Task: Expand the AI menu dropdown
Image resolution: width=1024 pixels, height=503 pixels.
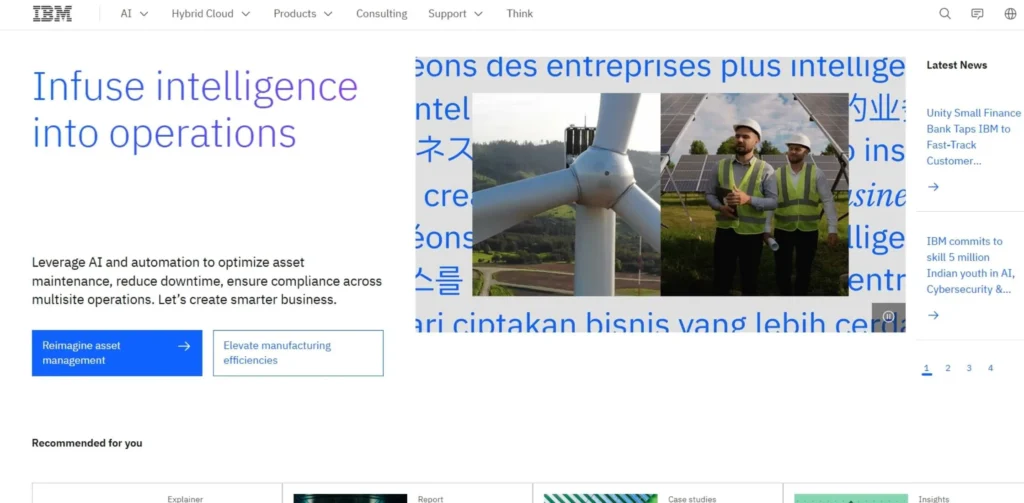Action: (135, 14)
